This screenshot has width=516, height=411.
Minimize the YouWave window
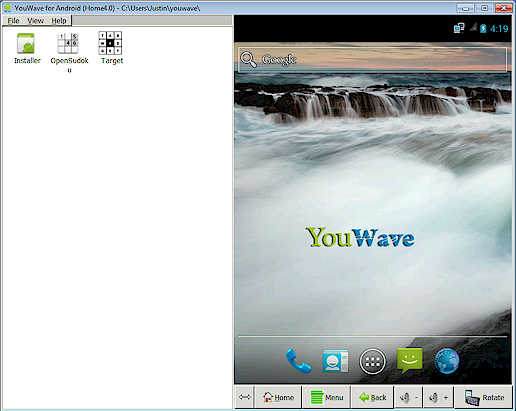tap(466, 8)
